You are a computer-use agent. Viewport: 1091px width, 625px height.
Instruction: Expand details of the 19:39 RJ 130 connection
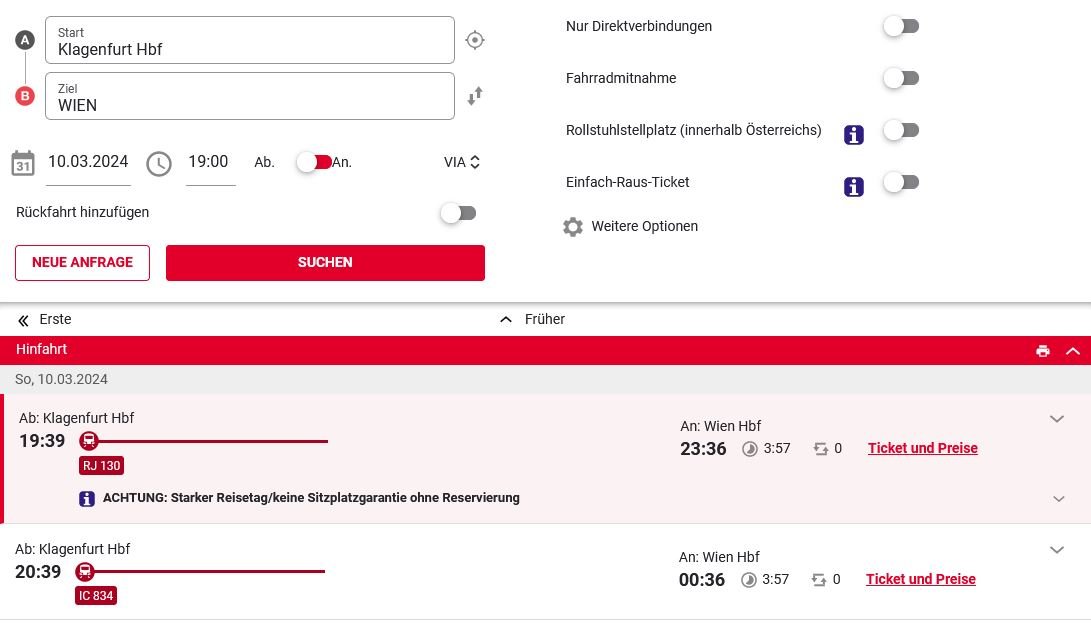[x=1057, y=419]
